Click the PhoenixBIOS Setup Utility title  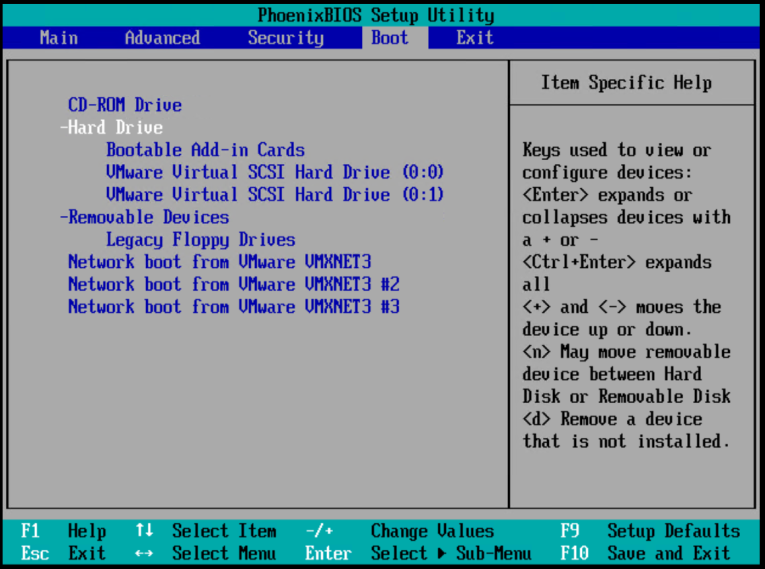376,15
